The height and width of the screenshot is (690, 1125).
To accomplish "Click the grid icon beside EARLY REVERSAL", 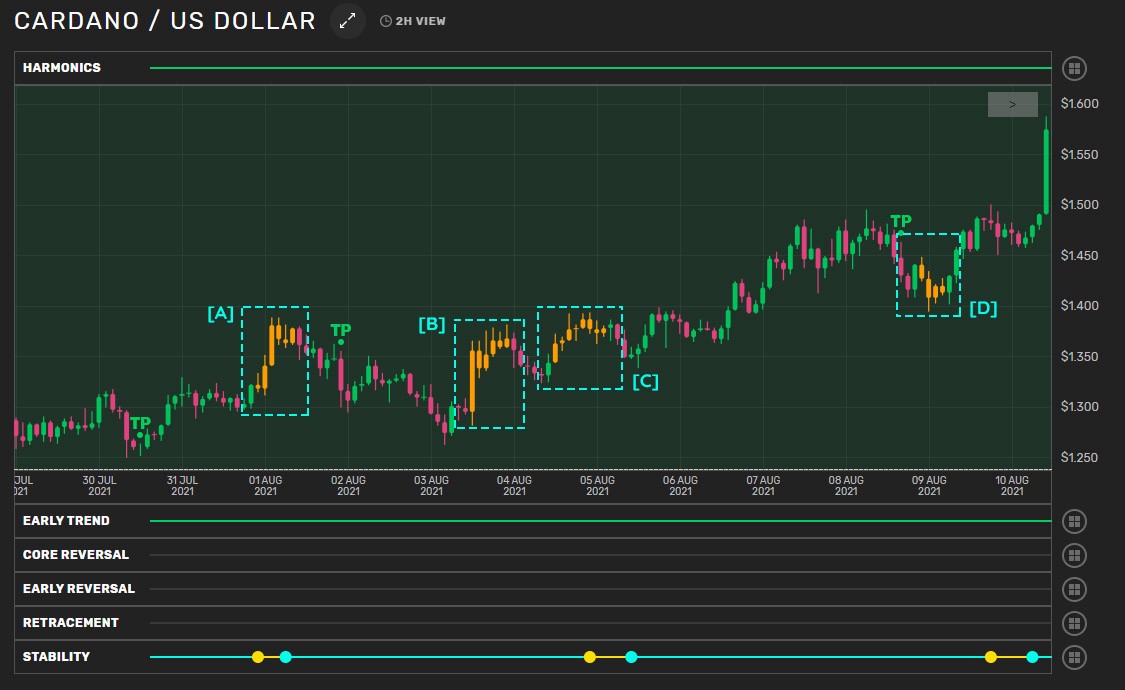I will coord(1074,590).
